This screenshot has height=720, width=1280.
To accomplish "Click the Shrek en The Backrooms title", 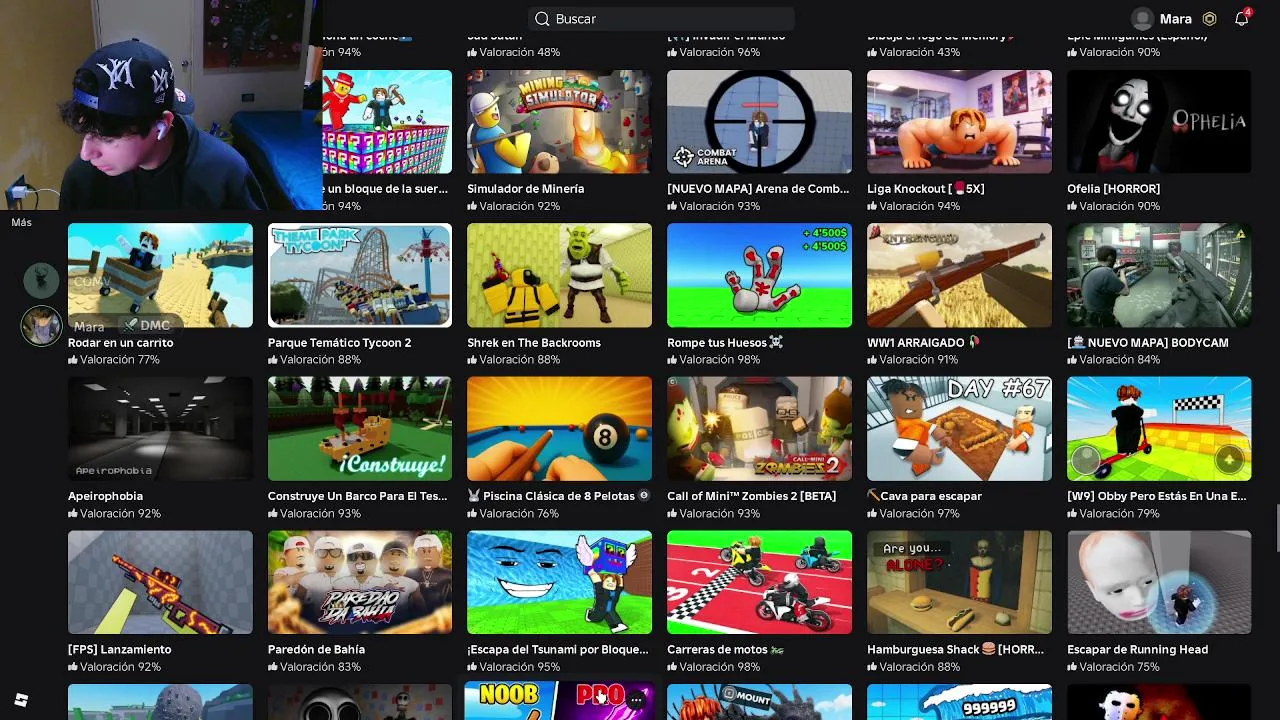I will (534, 343).
